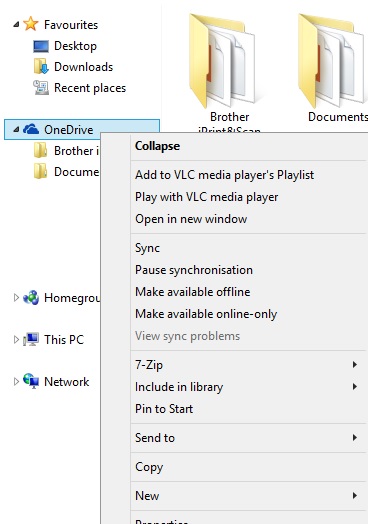
Task: Click the Network globe icon
Action: (31, 381)
